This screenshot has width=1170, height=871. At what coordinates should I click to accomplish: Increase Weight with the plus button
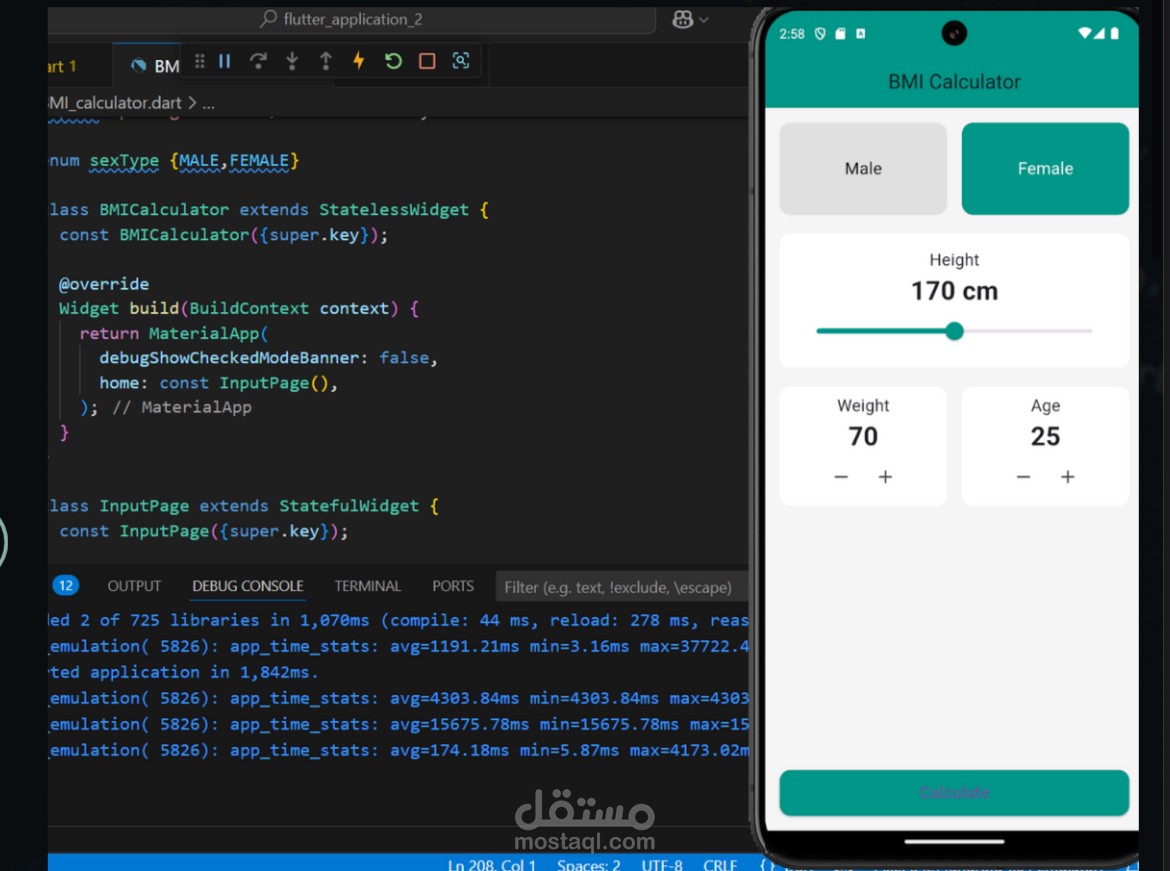pos(885,477)
